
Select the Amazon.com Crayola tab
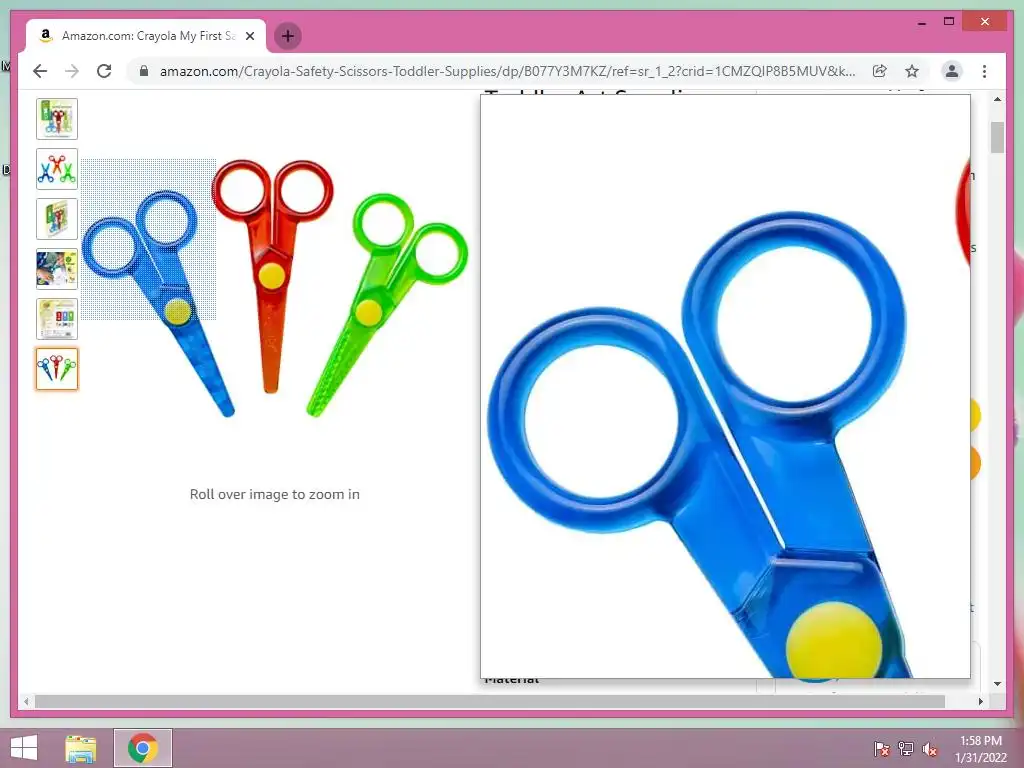(146, 36)
